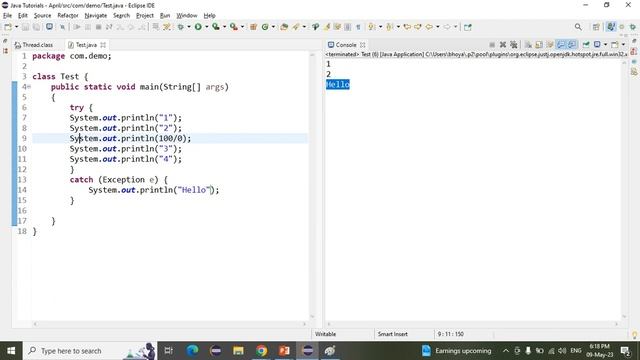Click Remove Launch X icon in Console

[503, 45]
